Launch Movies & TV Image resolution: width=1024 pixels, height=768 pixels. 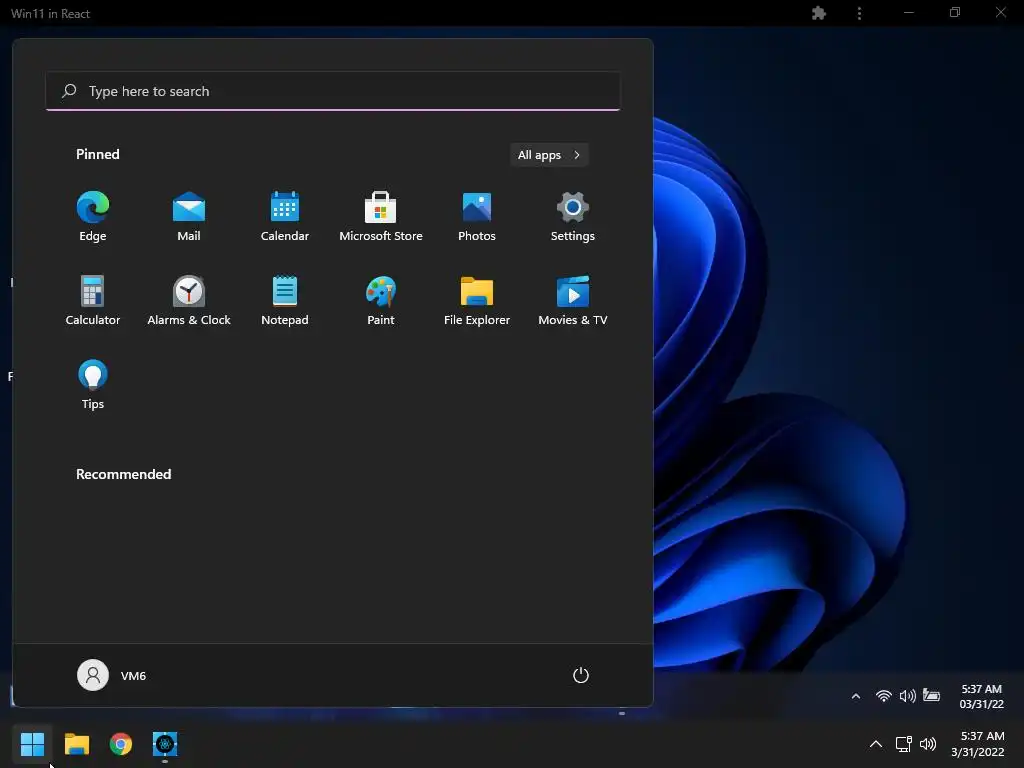point(573,300)
